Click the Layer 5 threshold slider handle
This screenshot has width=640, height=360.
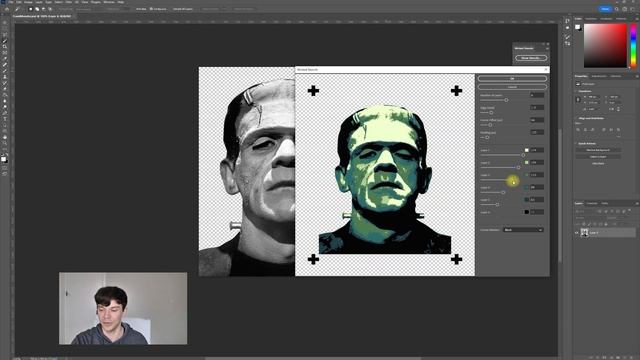(497, 204)
